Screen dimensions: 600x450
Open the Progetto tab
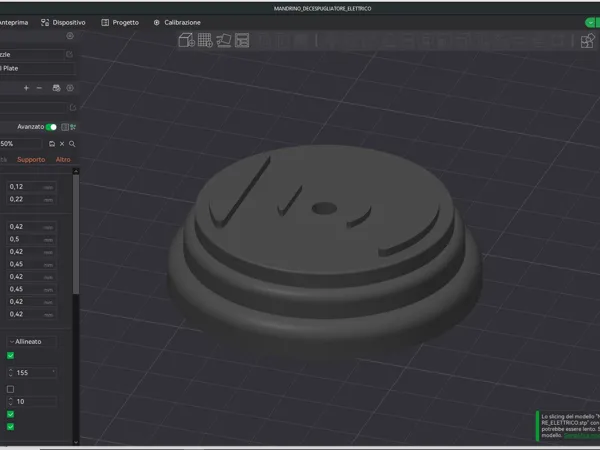pos(120,23)
